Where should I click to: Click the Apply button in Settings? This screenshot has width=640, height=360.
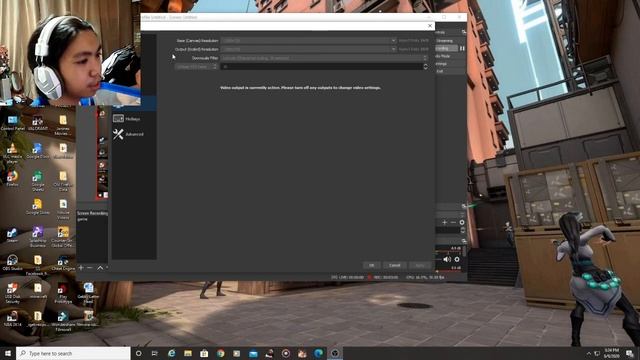tap(420, 265)
